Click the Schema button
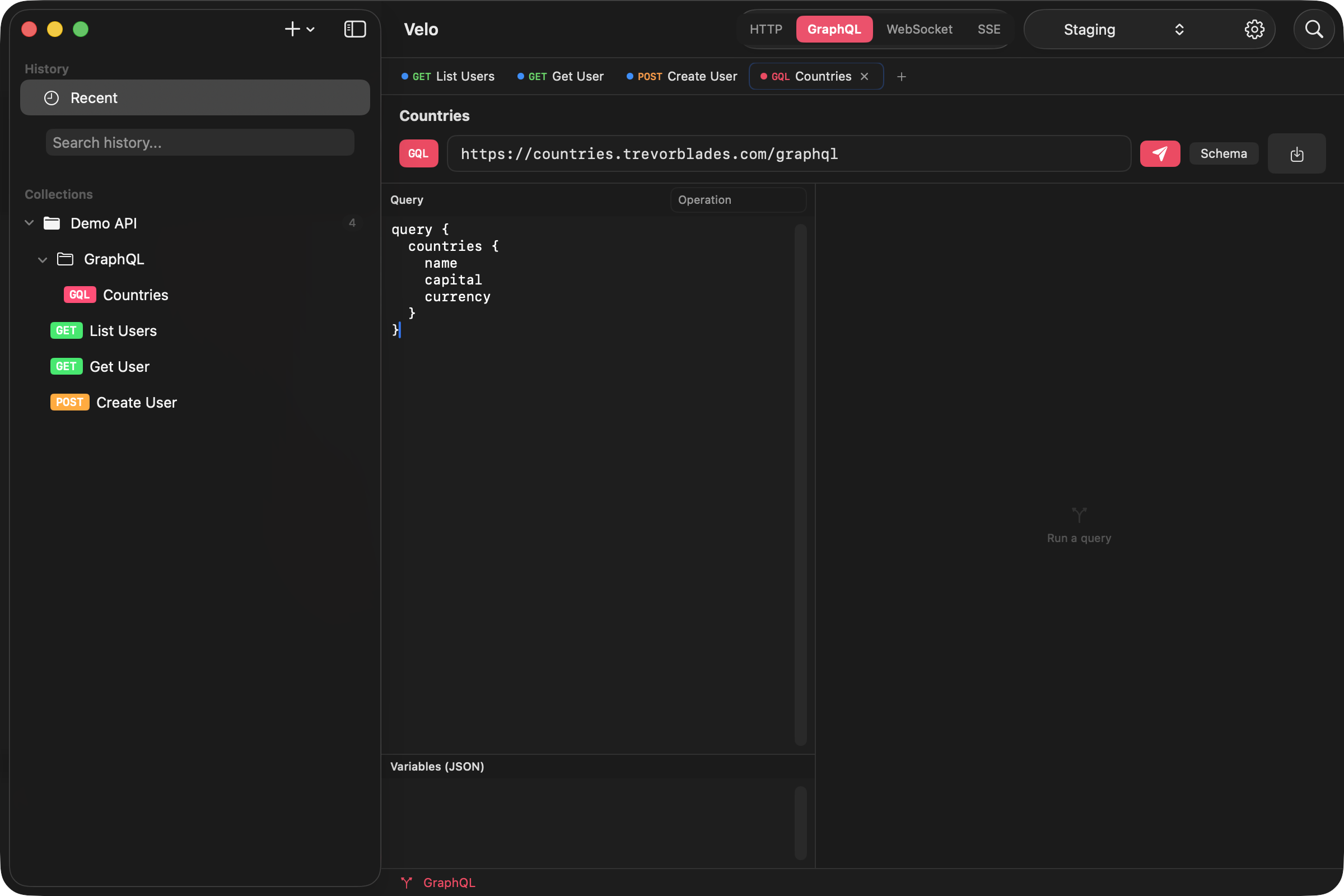The height and width of the screenshot is (896, 1344). point(1224,153)
